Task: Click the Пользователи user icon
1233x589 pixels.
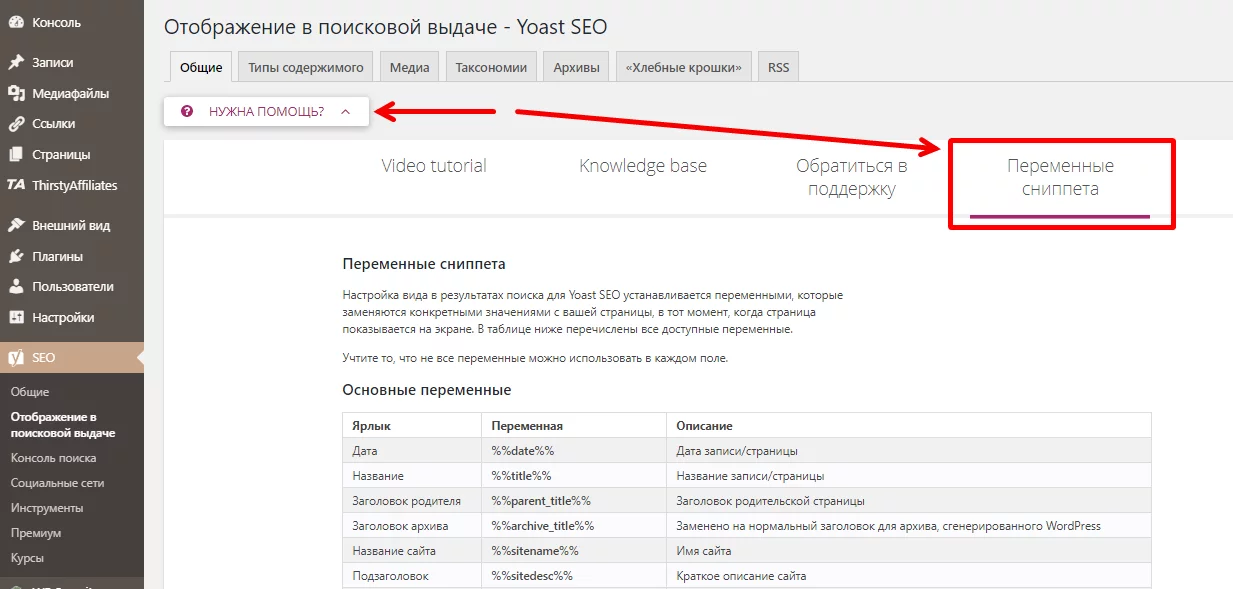Action: tap(16, 287)
